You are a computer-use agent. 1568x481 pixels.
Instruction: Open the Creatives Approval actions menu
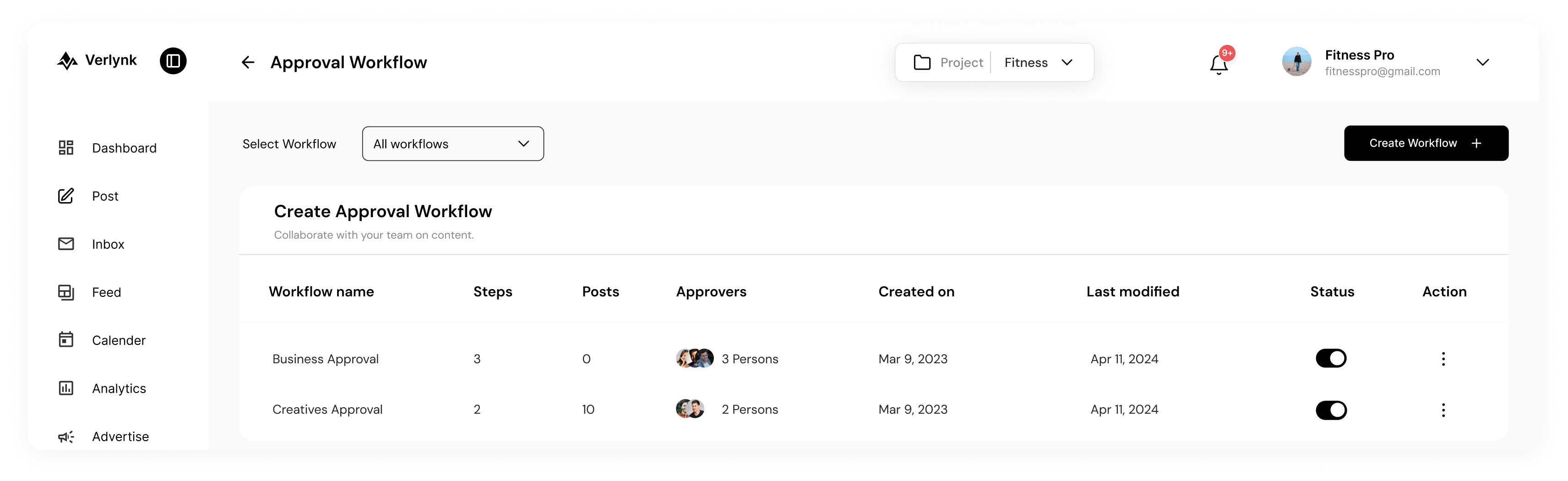(x=1443, y=410)
